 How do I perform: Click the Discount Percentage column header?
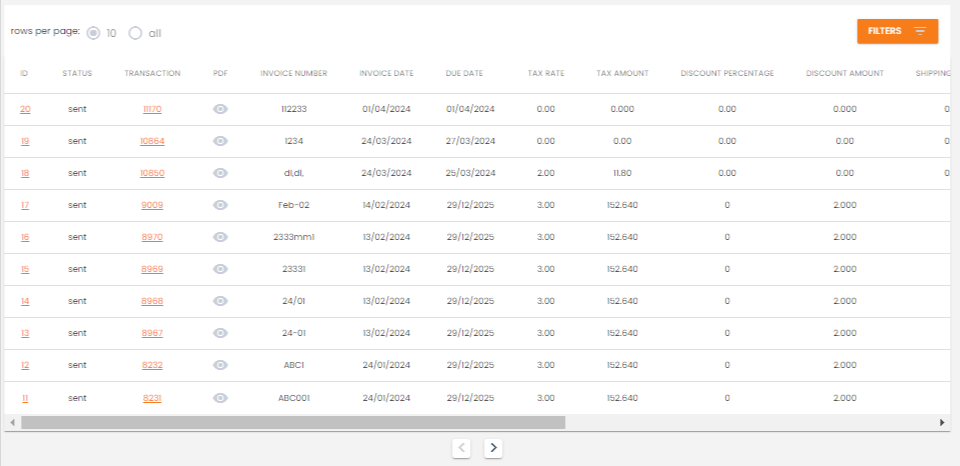[727, 73]
